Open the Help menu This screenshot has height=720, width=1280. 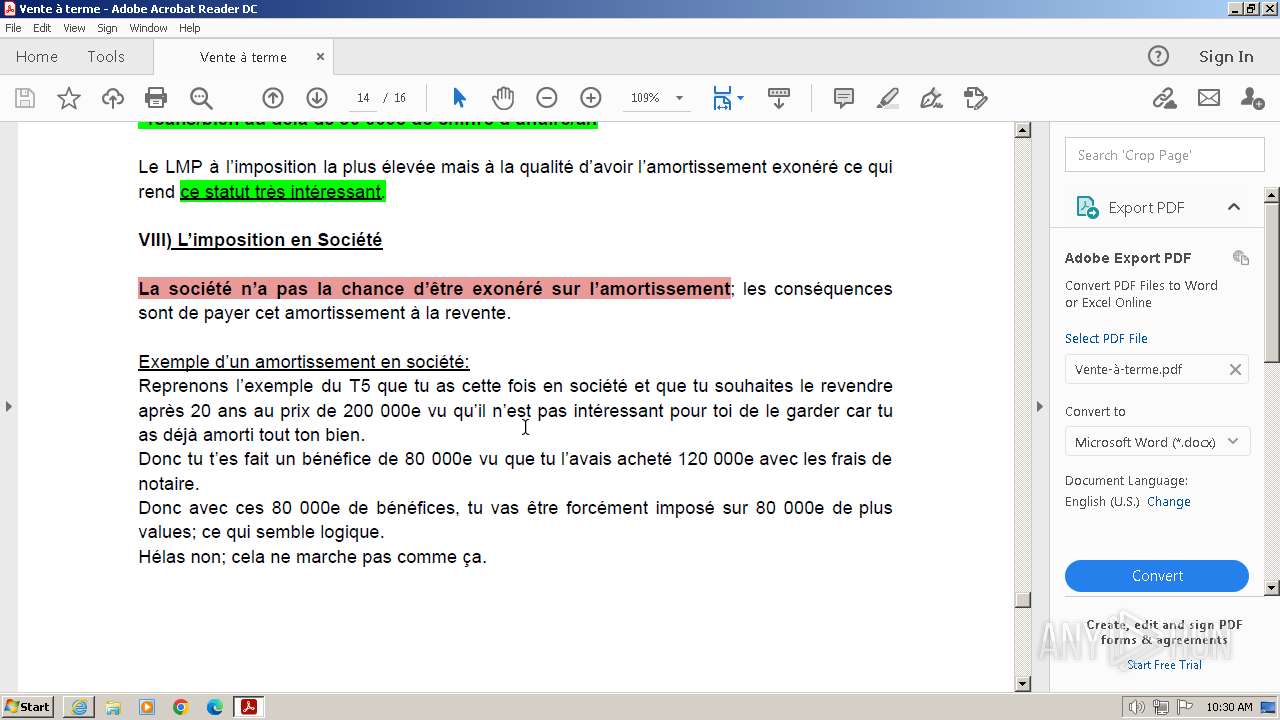pos(189,28)
